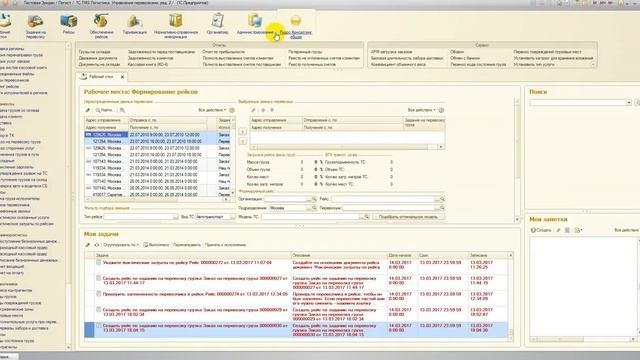640x360 pixels.
Task: Click Перенаправить in Мои задачи toolbar
Action: (x=187, y=245)
